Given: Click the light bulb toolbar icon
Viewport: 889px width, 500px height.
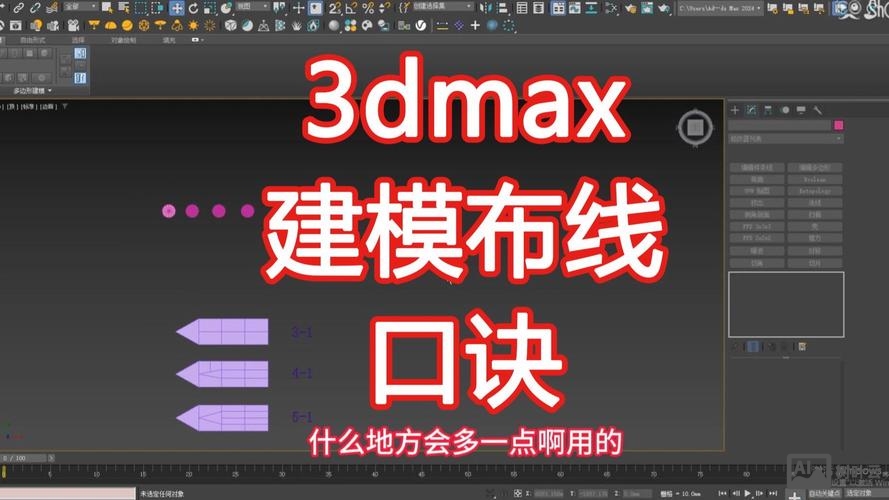Looking at the screenshot, I should (36, 26).
